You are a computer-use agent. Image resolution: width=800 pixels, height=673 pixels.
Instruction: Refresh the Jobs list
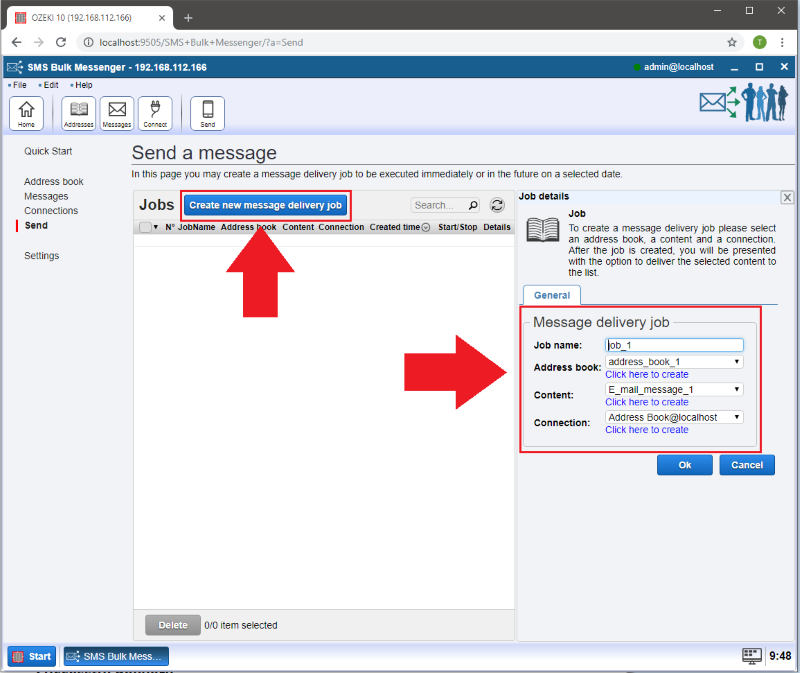(497, 205)
